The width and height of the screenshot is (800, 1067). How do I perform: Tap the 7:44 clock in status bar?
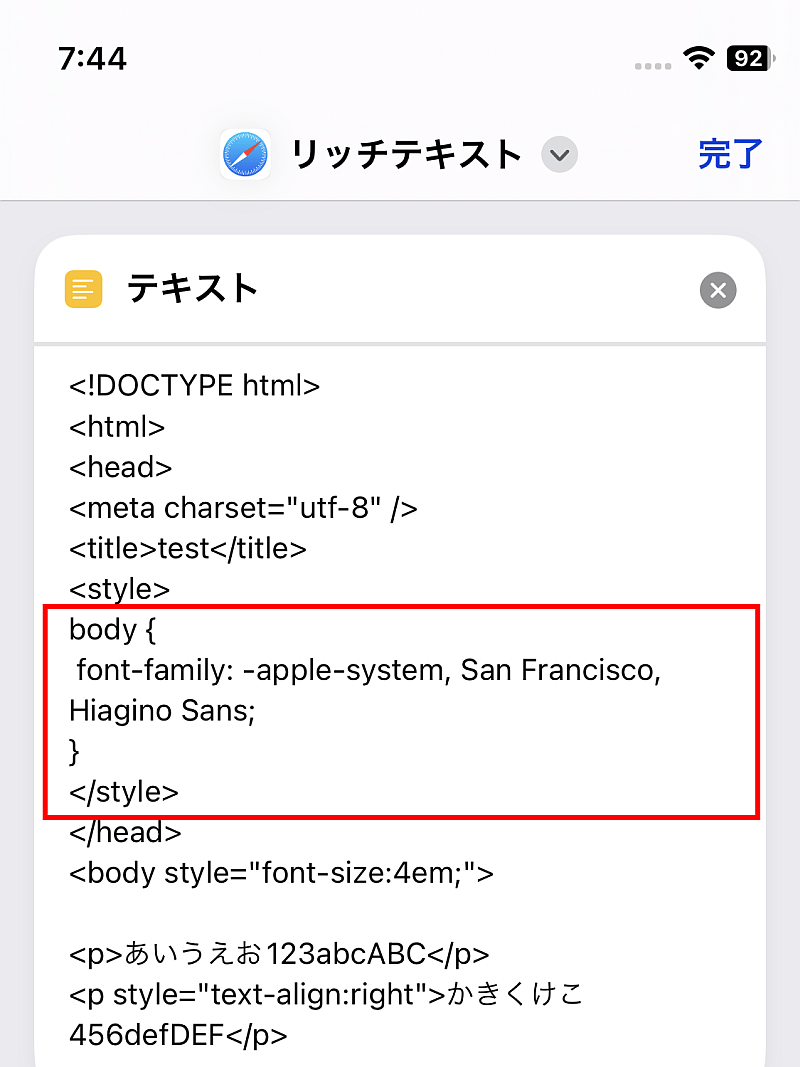(93, 59)
